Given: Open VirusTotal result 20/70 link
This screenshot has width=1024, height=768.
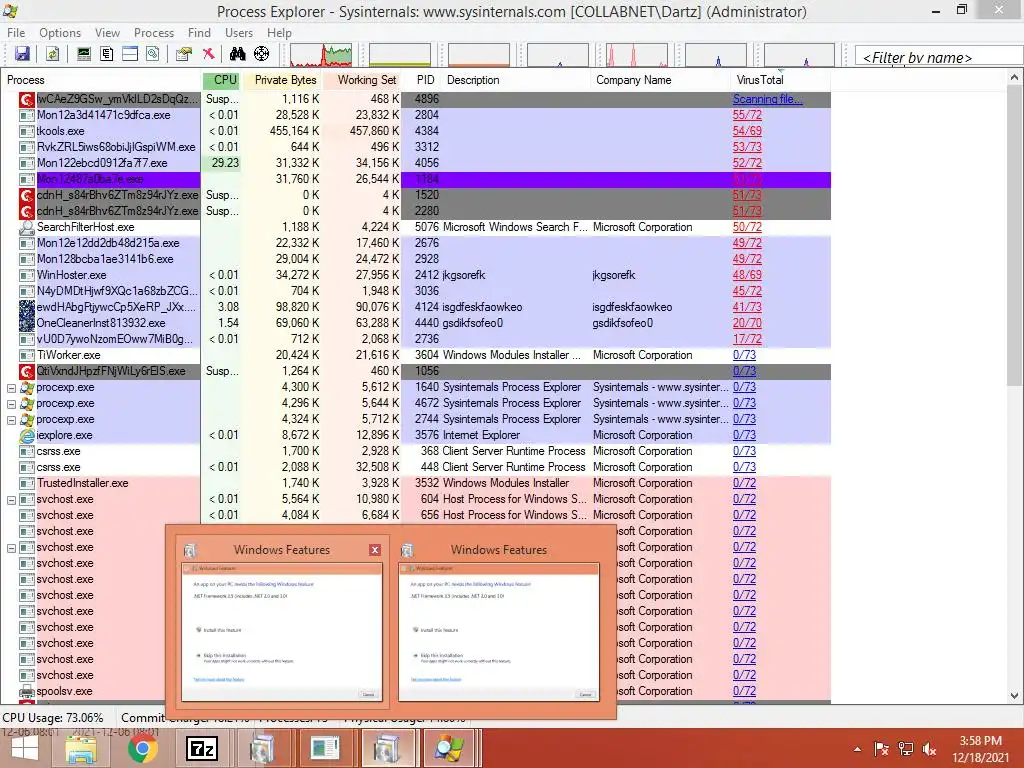Looking at the screenshot, I should 747,323.
